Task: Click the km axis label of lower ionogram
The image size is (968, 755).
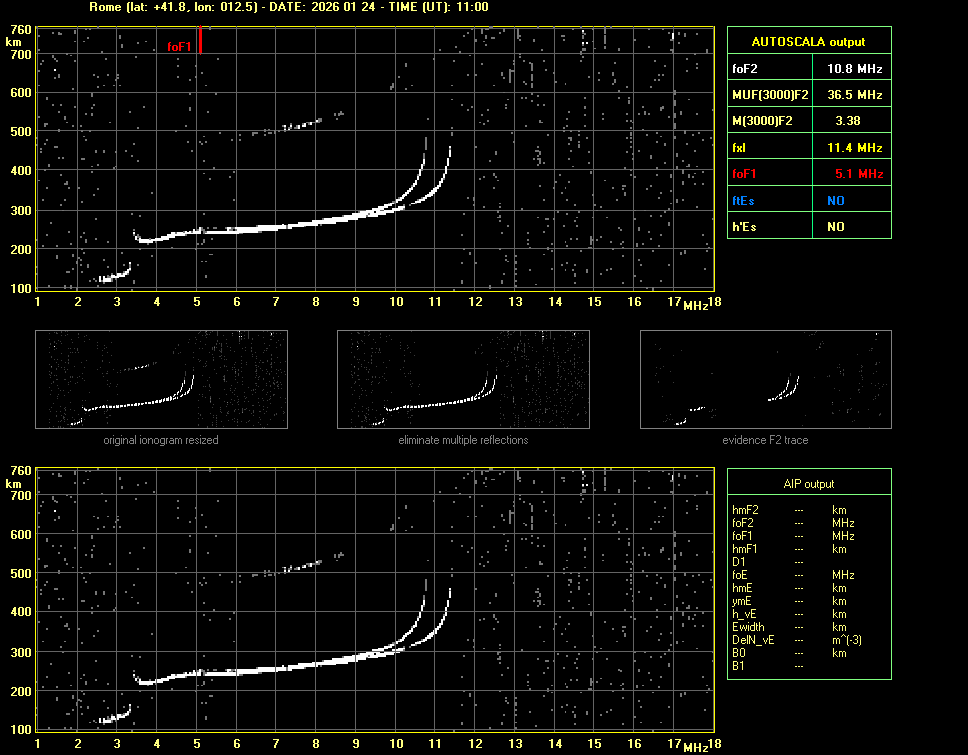Action: [13, 483]
